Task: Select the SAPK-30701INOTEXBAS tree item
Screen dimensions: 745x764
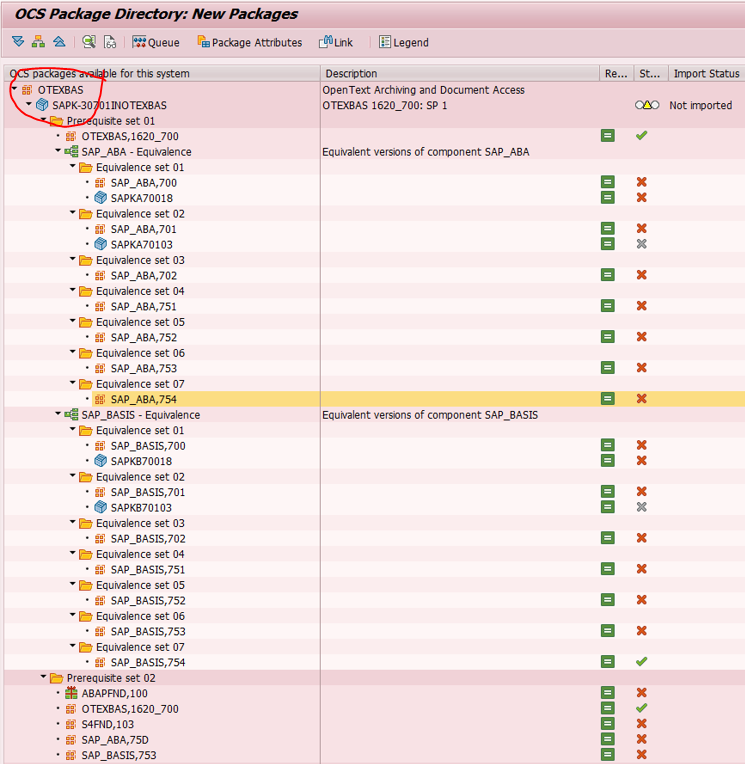Action: pyautogui.click(x=109, y=105)
